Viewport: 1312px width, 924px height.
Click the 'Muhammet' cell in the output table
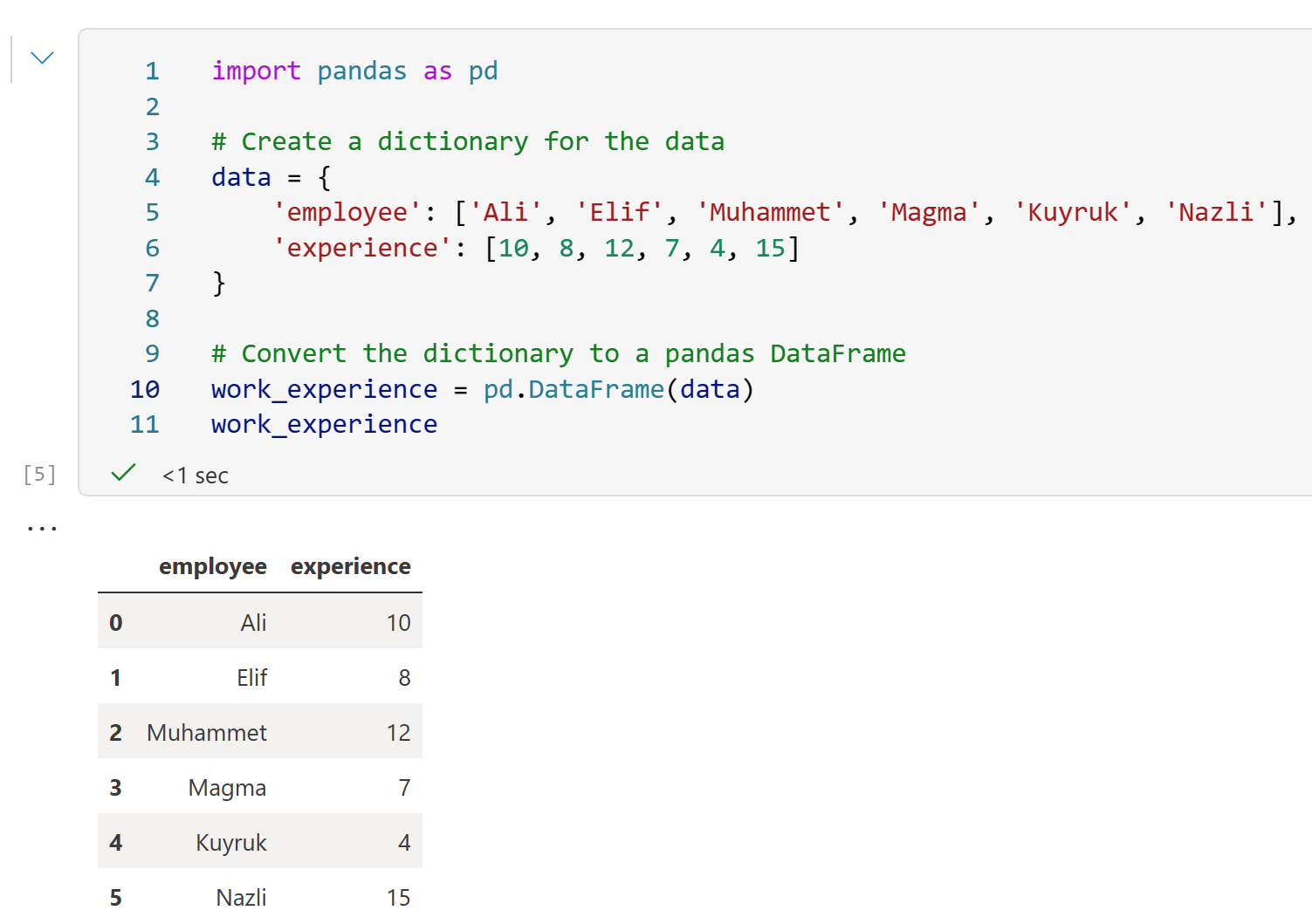pos(207,733)
